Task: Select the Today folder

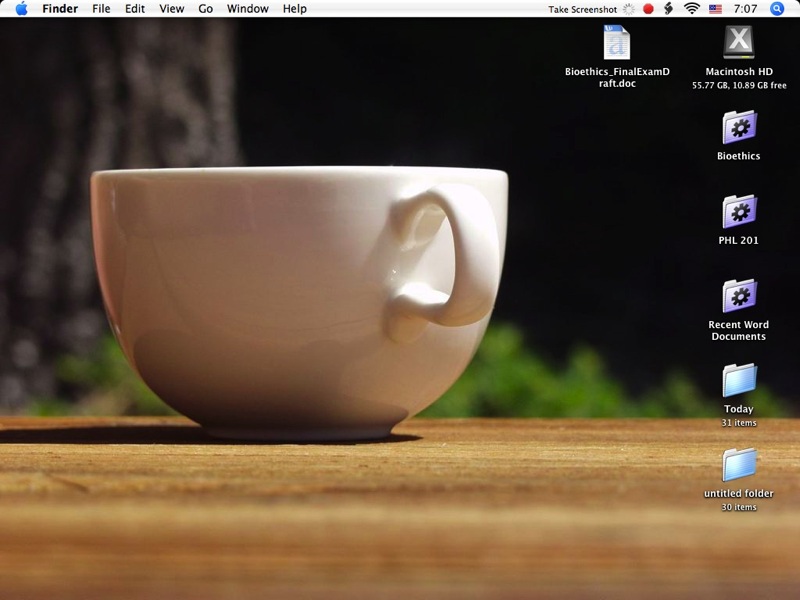Action: [x=739, y=381]
